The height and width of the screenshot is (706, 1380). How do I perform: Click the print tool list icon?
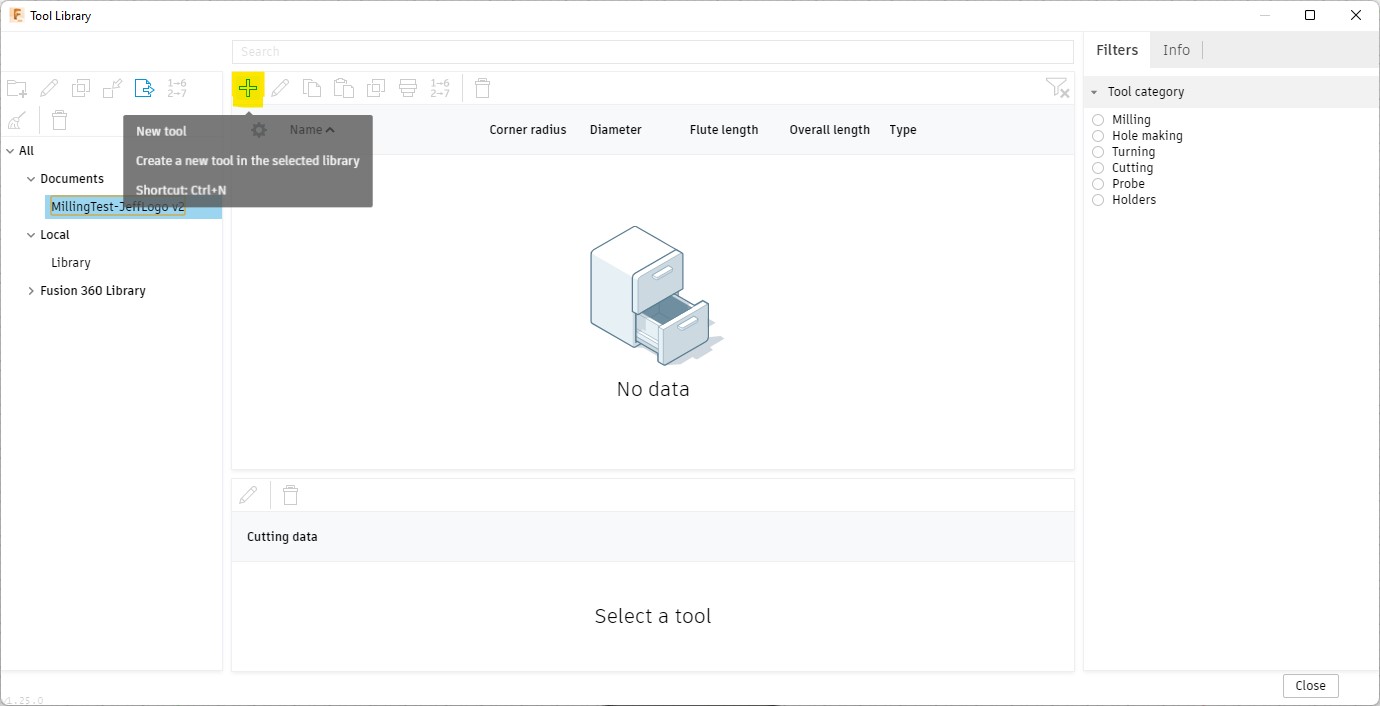coord(407,88)
